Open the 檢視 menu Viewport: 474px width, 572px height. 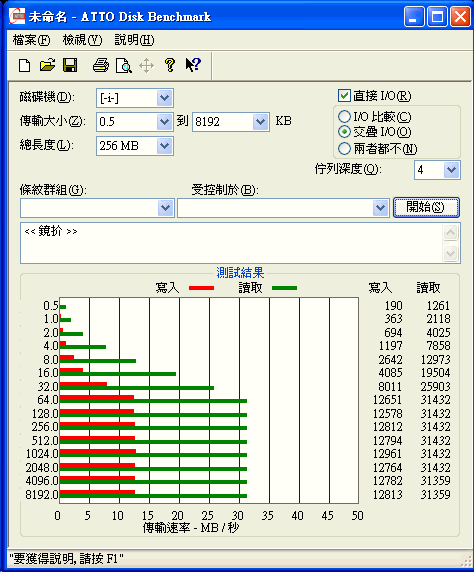pos(82,40)
